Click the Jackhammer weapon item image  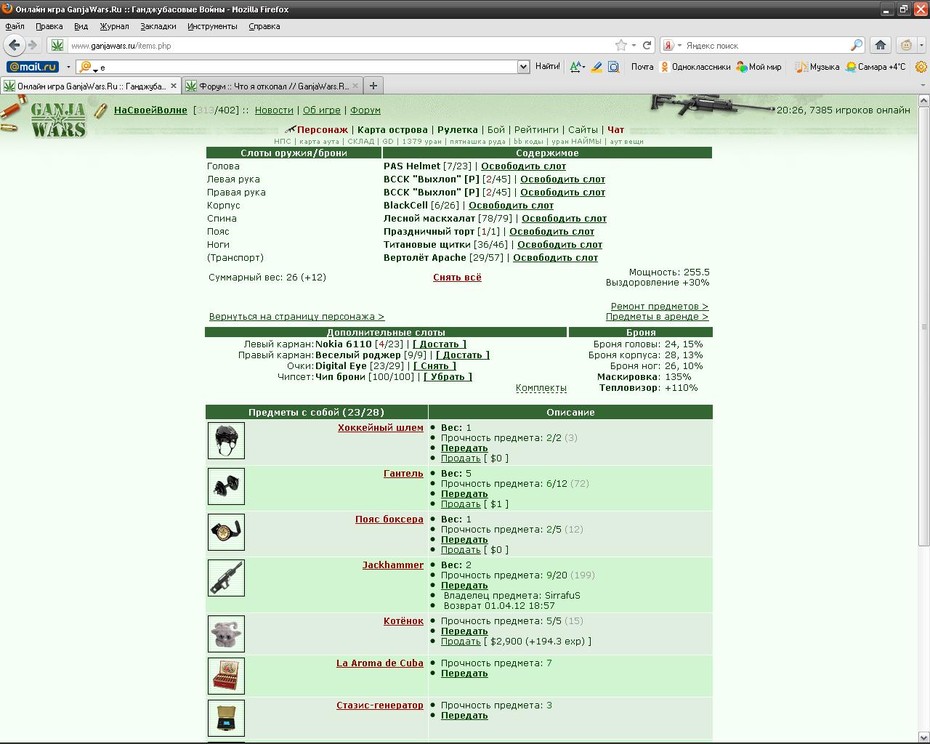click(x=226, y=578)
